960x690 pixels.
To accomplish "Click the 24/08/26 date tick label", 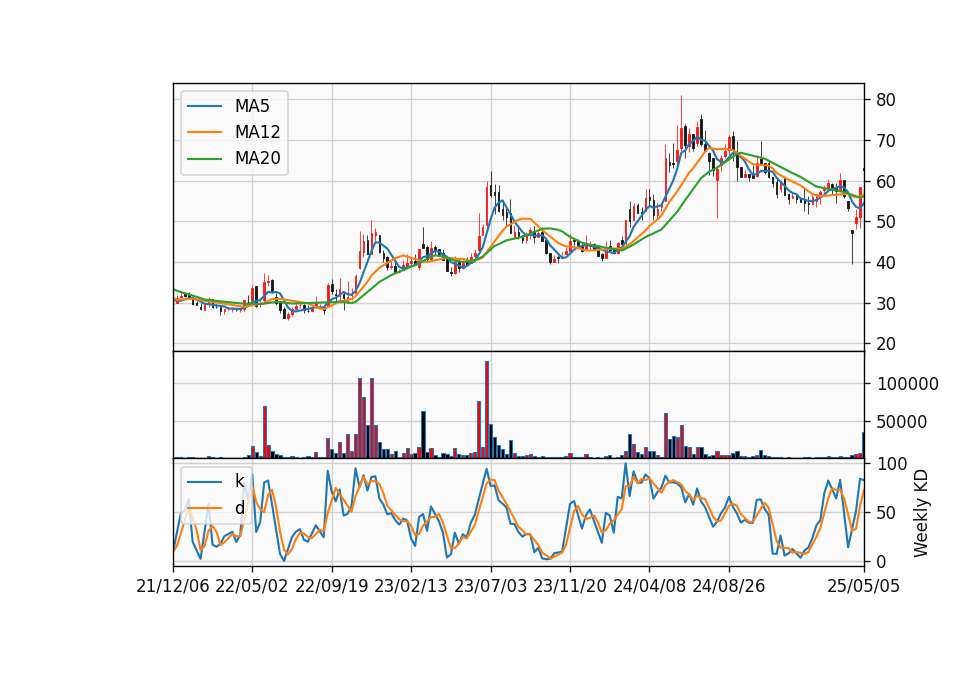I will [x=729, y=586].
